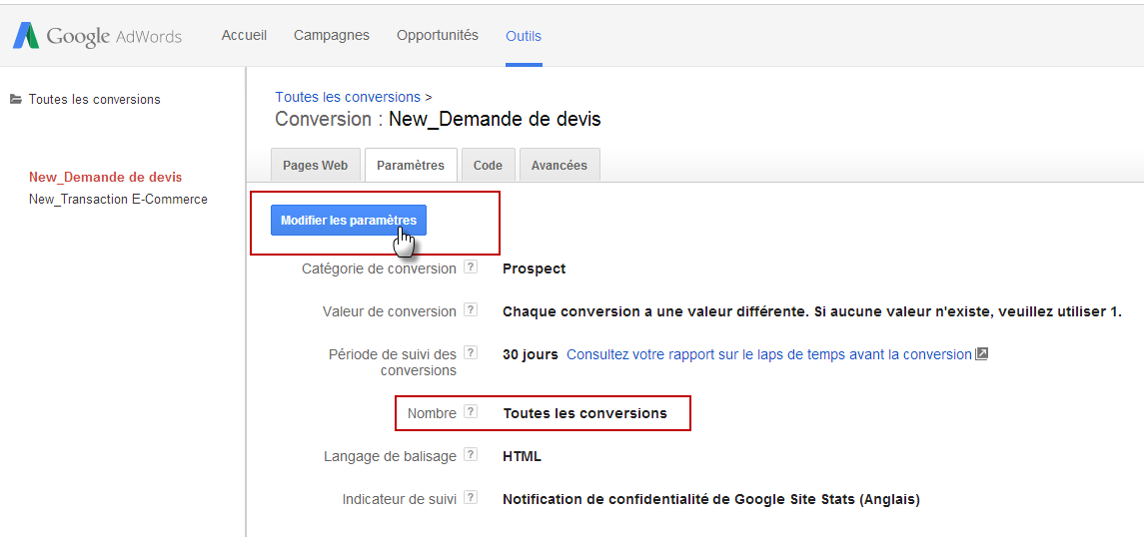The height and width of the screenshot is (537, 1144).
Task: Open help icon next to Nombre
Action: pos(471,412)
